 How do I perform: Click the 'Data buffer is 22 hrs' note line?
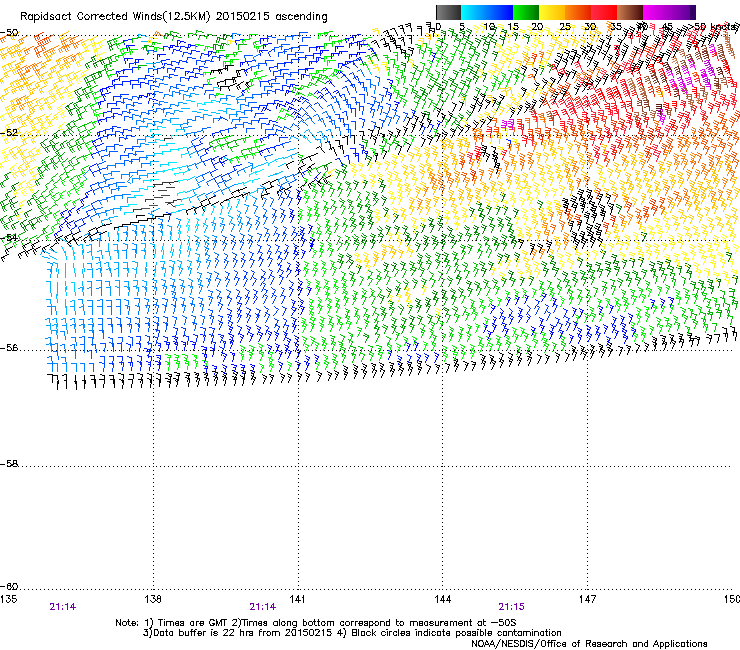point(352,633)
